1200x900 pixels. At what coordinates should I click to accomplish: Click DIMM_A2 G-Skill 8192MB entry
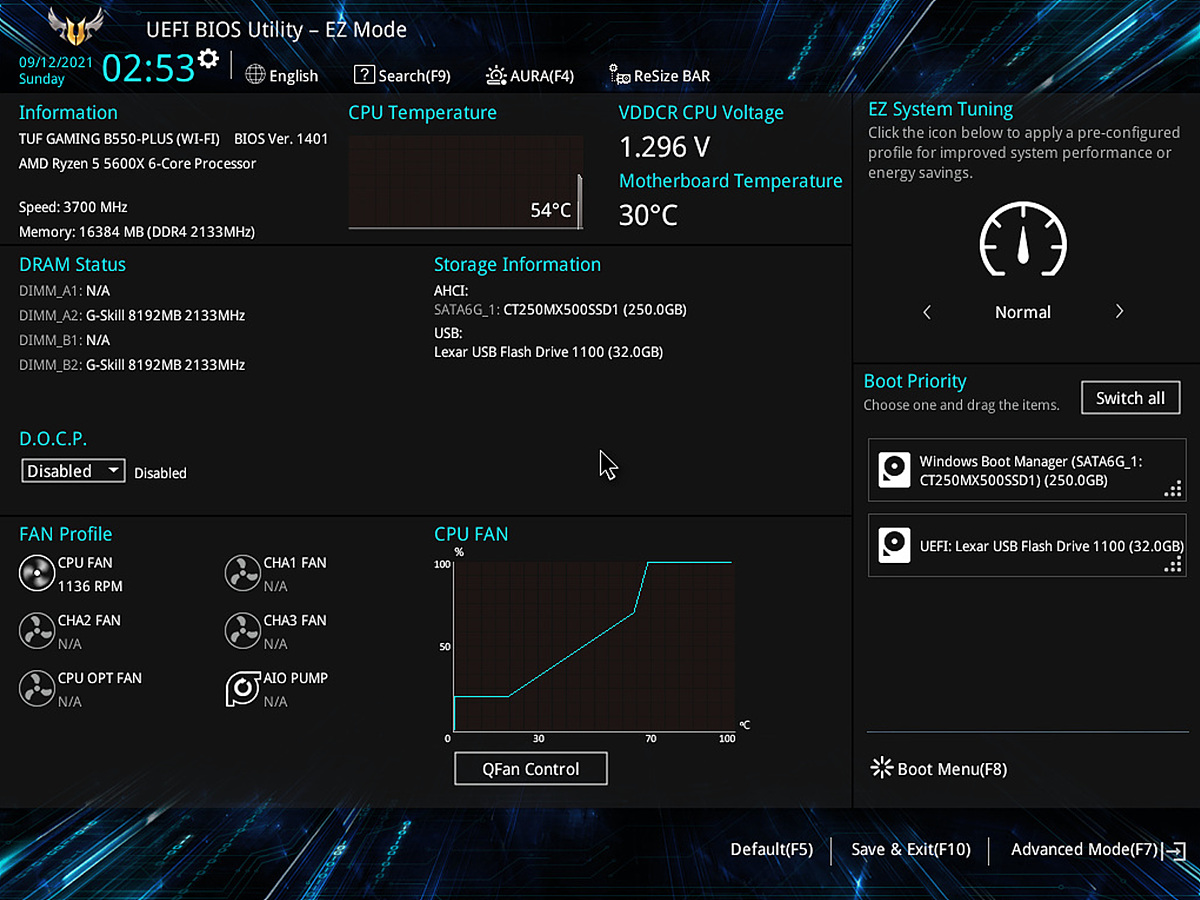pyautogui.click(x=132, y=315)
